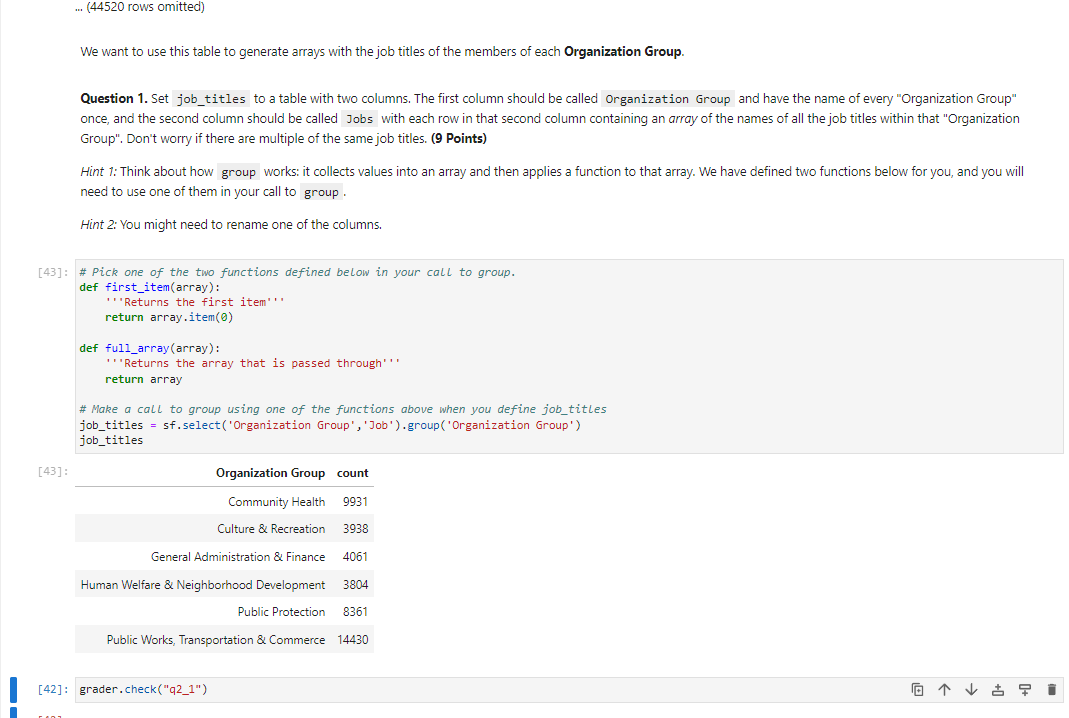Click "def first_item(array):" line in code cell
The image size is (1069, 718).
coord(150,287)
